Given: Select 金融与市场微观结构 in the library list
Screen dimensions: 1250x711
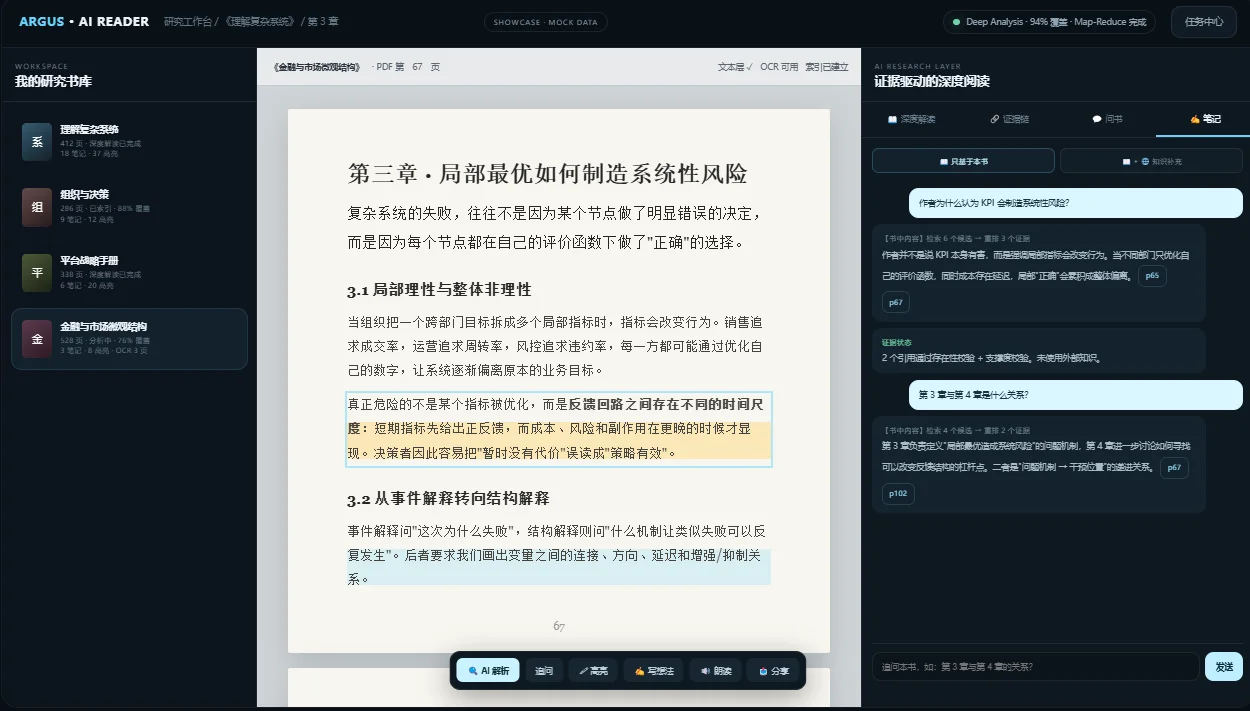Looking at the screenshot, I should click(129, 339).
